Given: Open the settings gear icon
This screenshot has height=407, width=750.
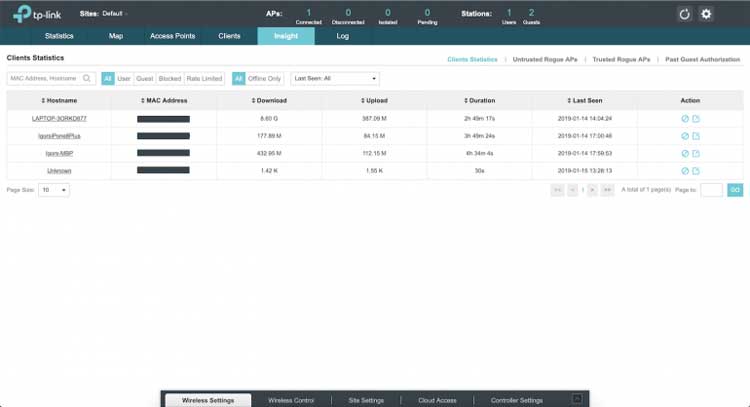Looking at the screenshot, I should [x=706, y=14].
